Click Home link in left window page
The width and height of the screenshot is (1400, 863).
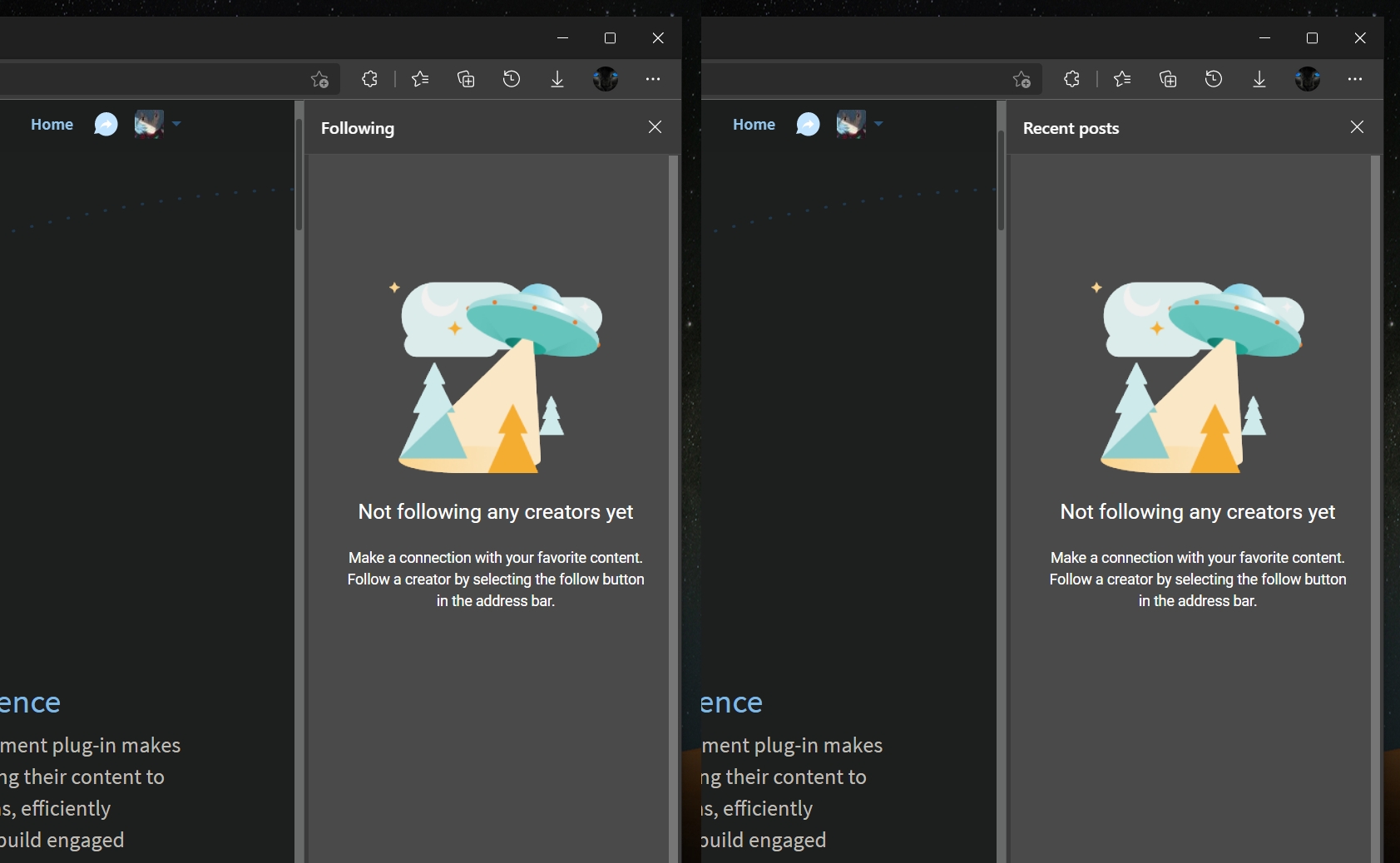tap(52, 124)
